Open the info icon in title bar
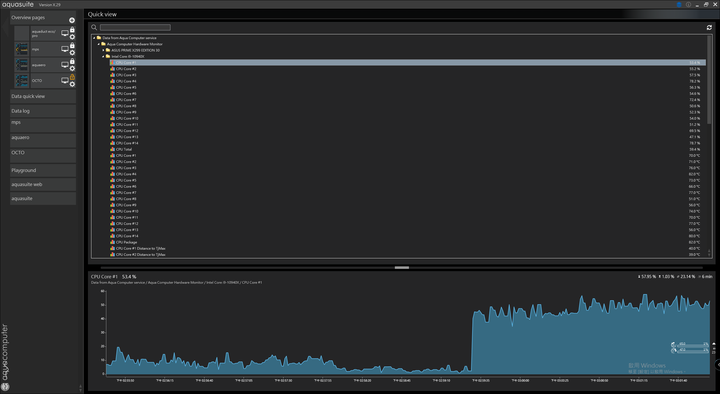The width and height of the screenshot is (720, 394). pos(688,5)
